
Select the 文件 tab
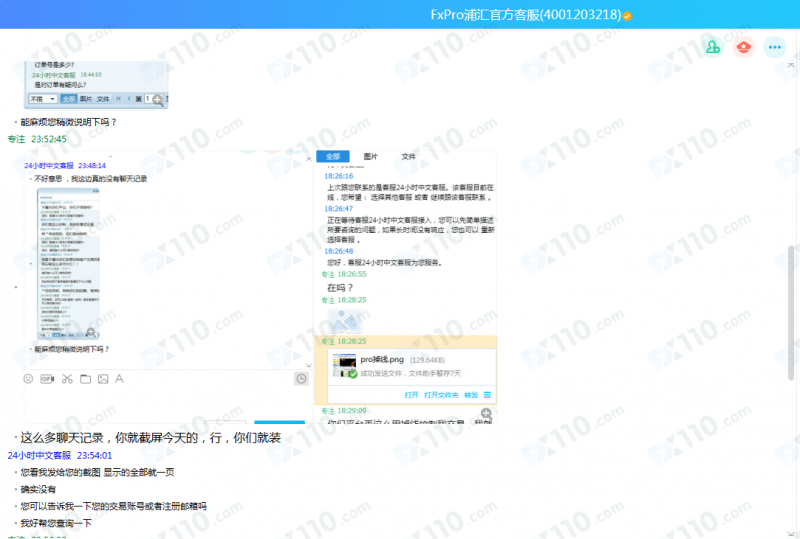pyautogui.click(x=408, y=157)
